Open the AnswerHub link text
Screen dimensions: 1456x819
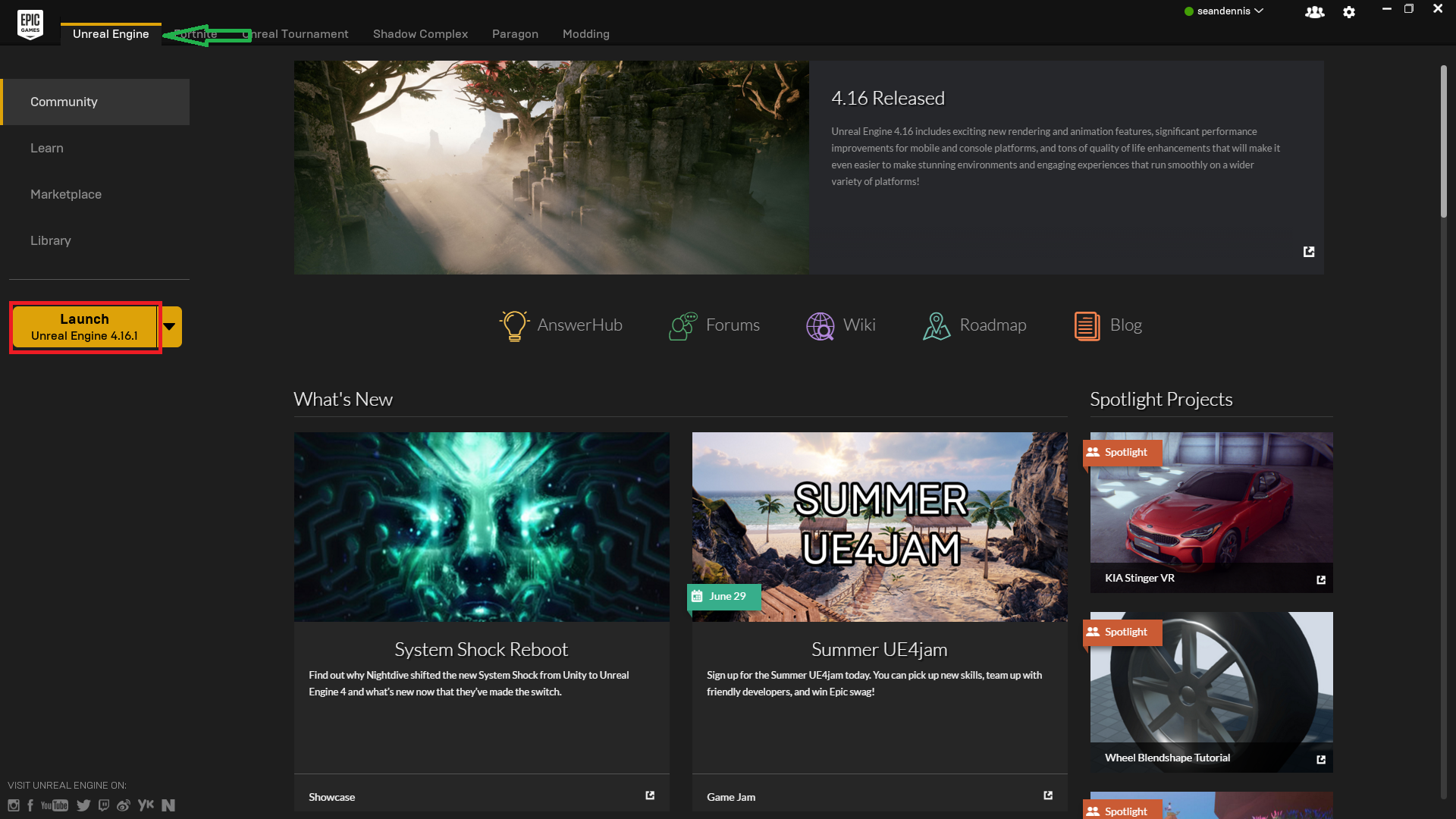(x=580, y=325)
